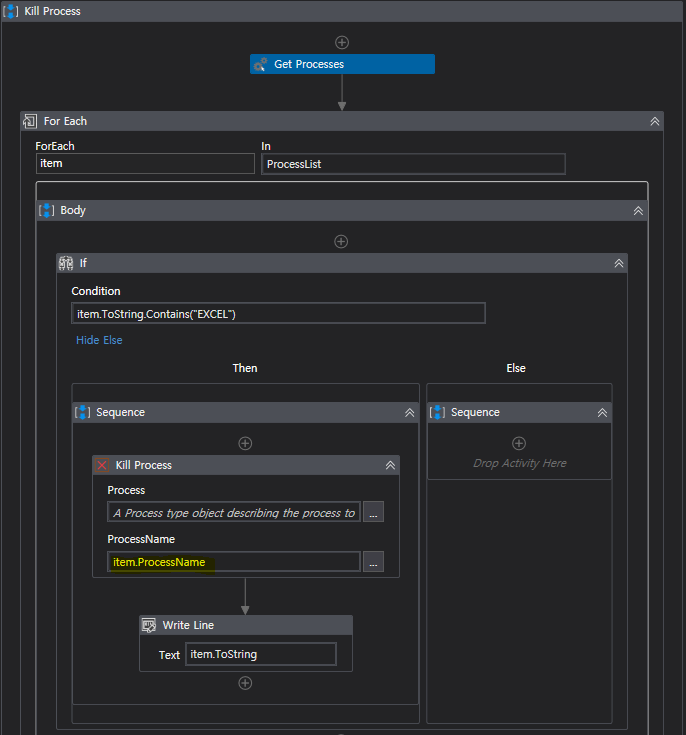686x735 pixels.
Task: Click plus icon below Write Line
Action: [245, 683]
